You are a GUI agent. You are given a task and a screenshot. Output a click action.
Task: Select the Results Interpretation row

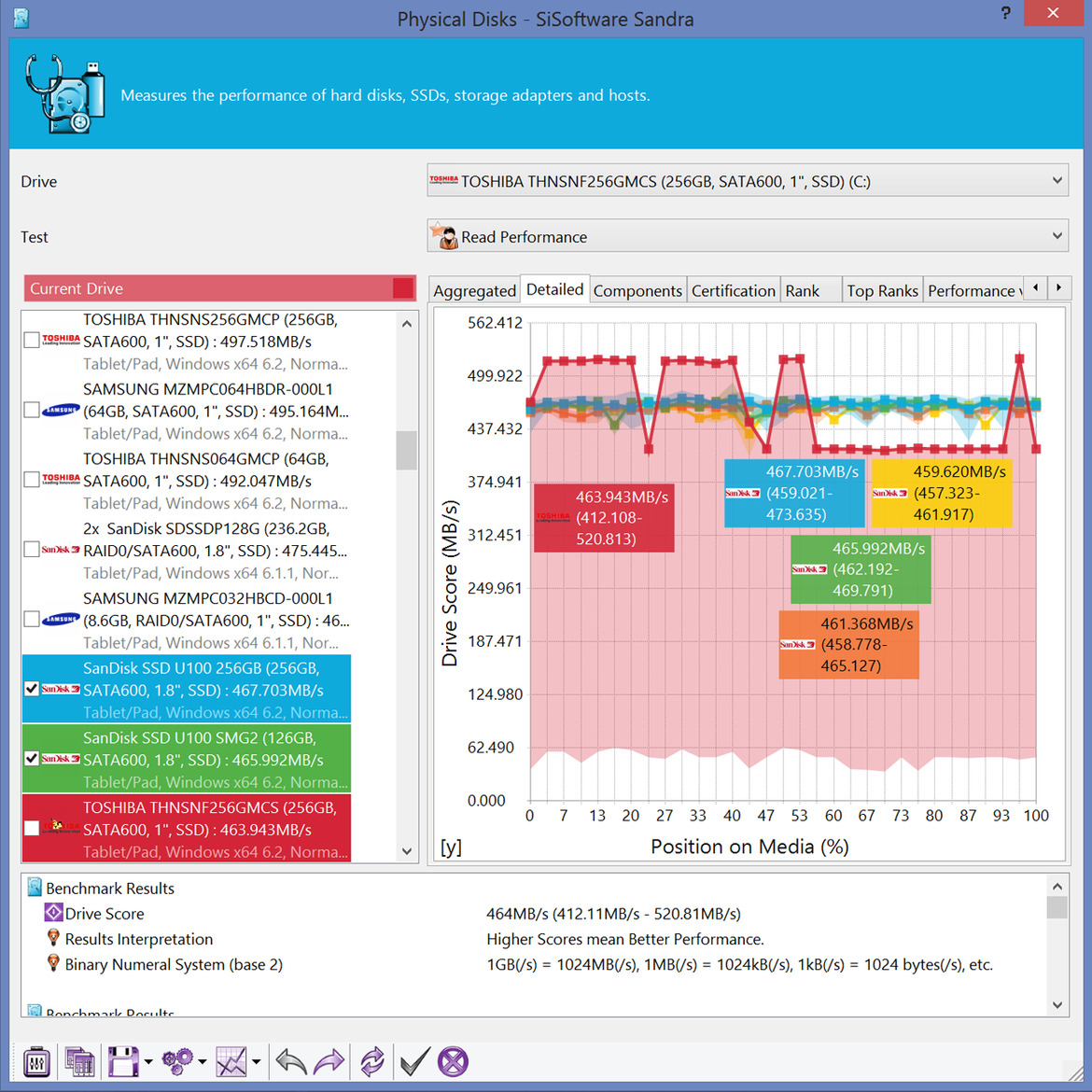pyautogui.click(x=535, y=939)
